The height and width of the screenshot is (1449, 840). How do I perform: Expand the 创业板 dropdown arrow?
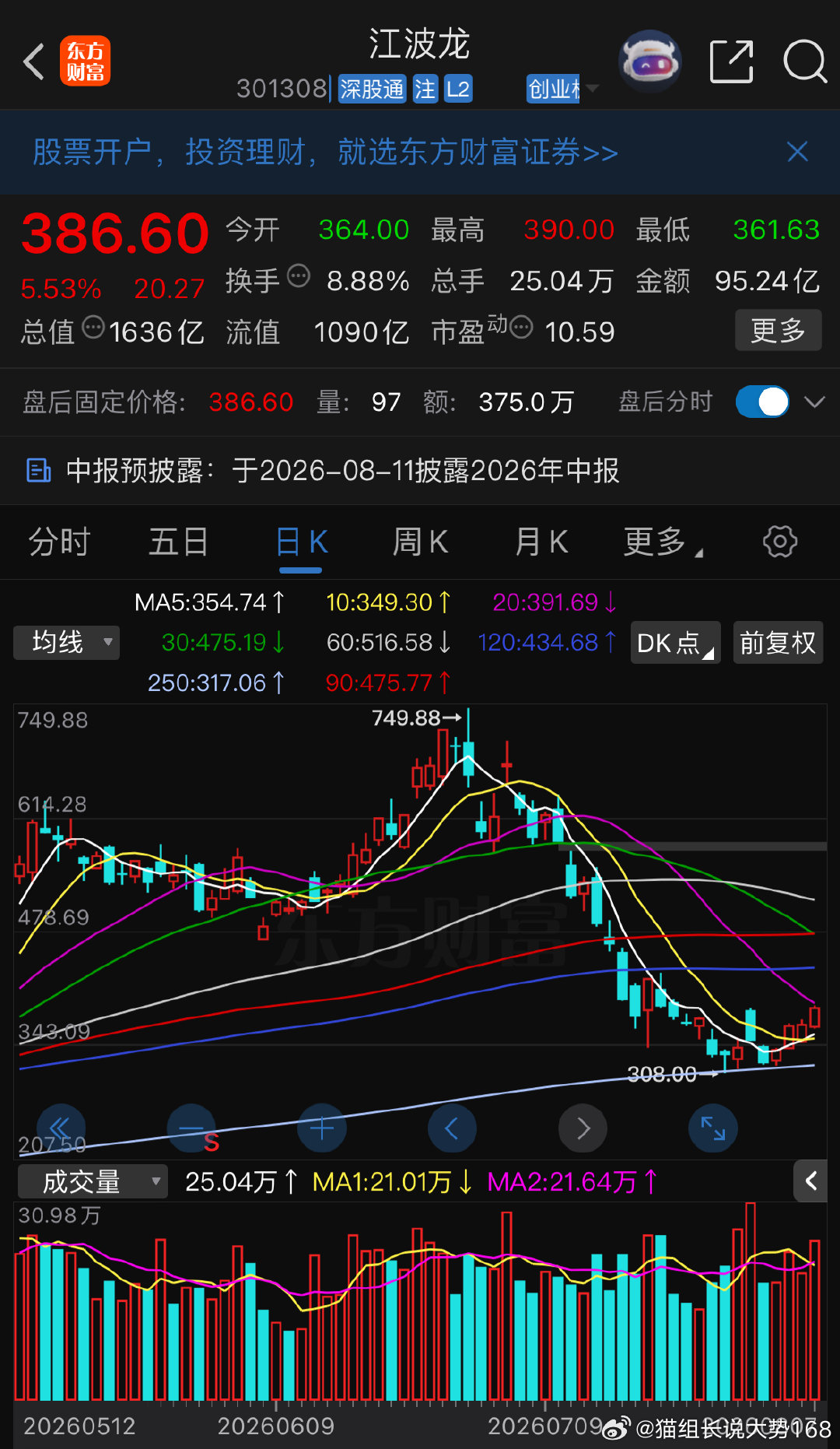pos(592,89)
